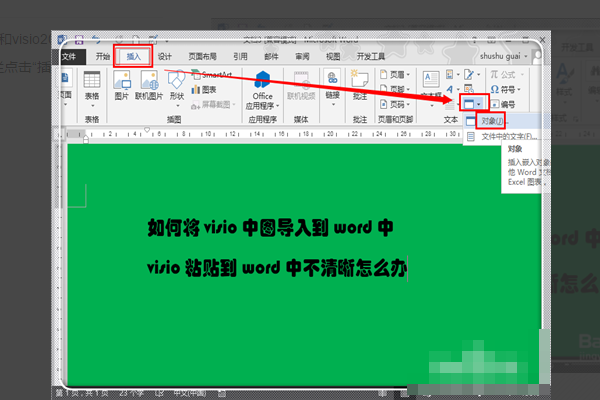Open the 视图 (View) tab

point(333,57)
